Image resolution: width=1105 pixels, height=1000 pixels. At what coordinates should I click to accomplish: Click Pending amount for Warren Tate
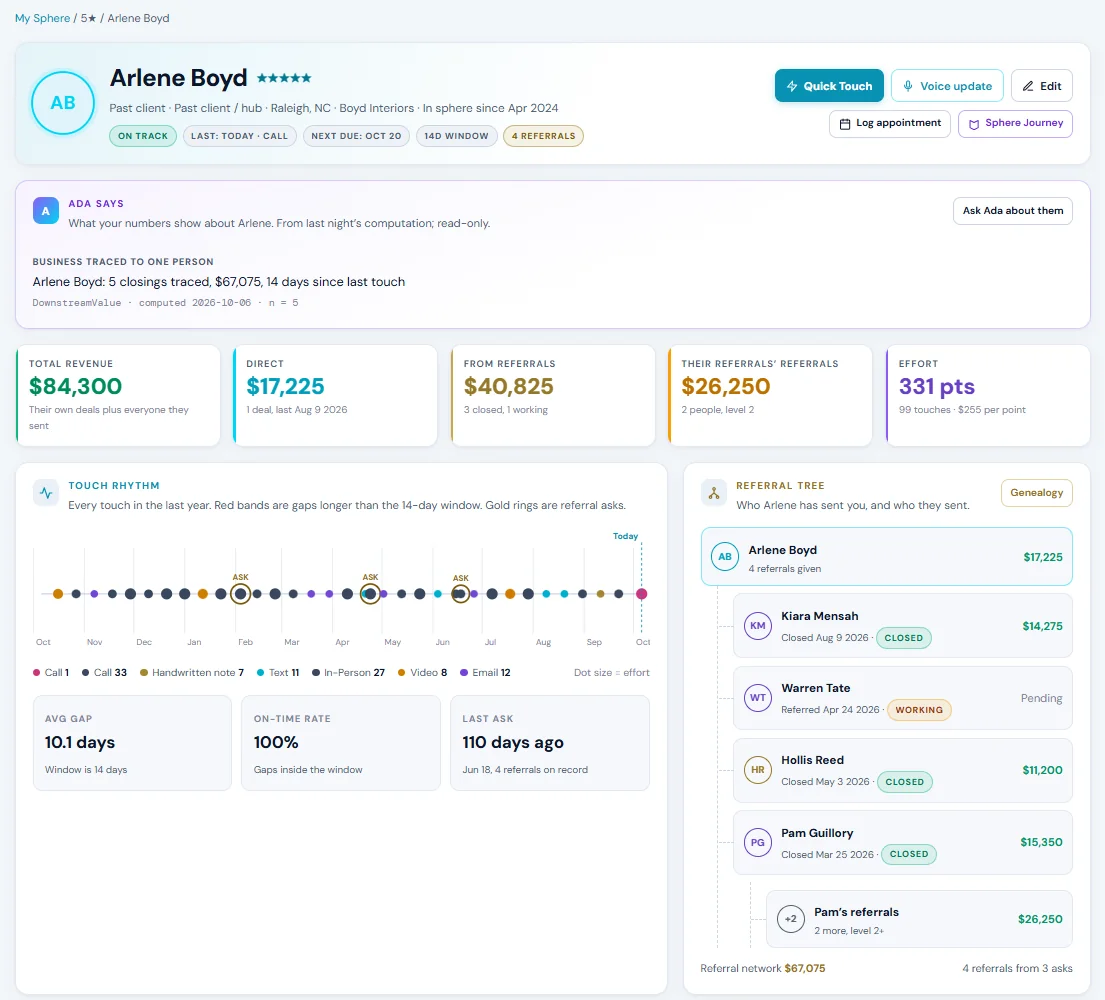click(1041, 698)
